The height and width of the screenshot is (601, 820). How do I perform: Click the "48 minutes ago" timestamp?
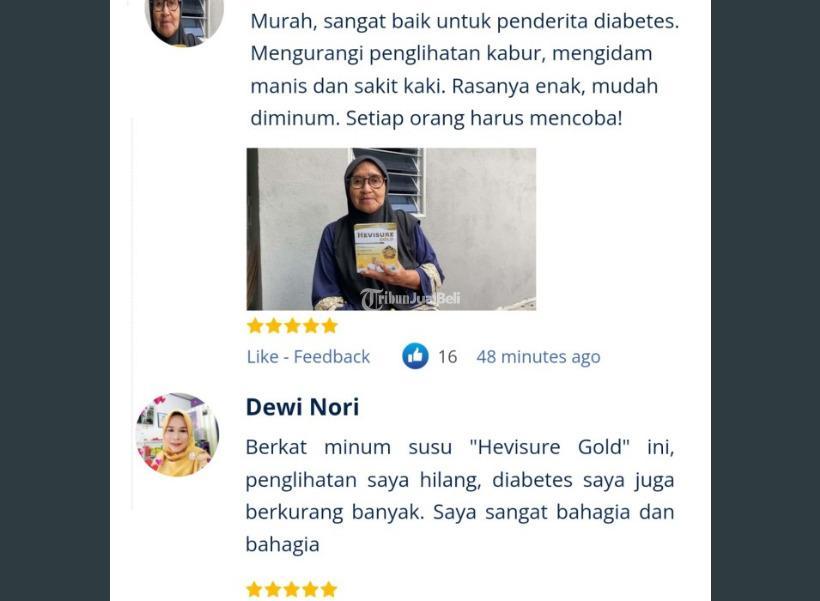538,357
